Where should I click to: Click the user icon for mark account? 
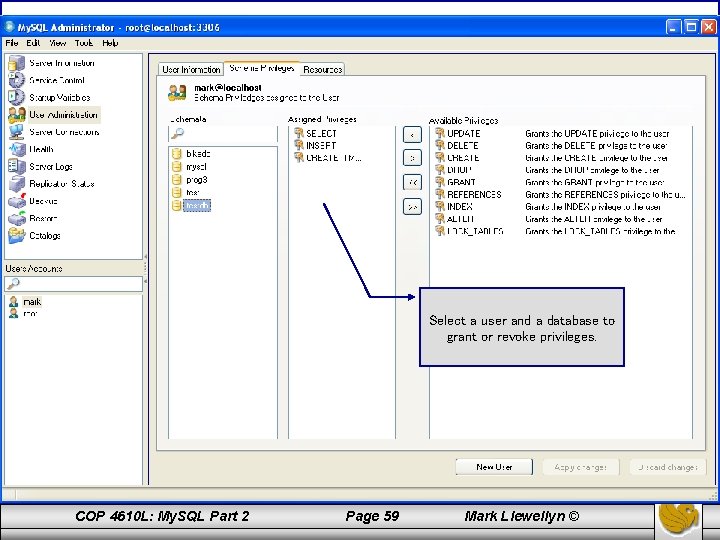[14, 302]
